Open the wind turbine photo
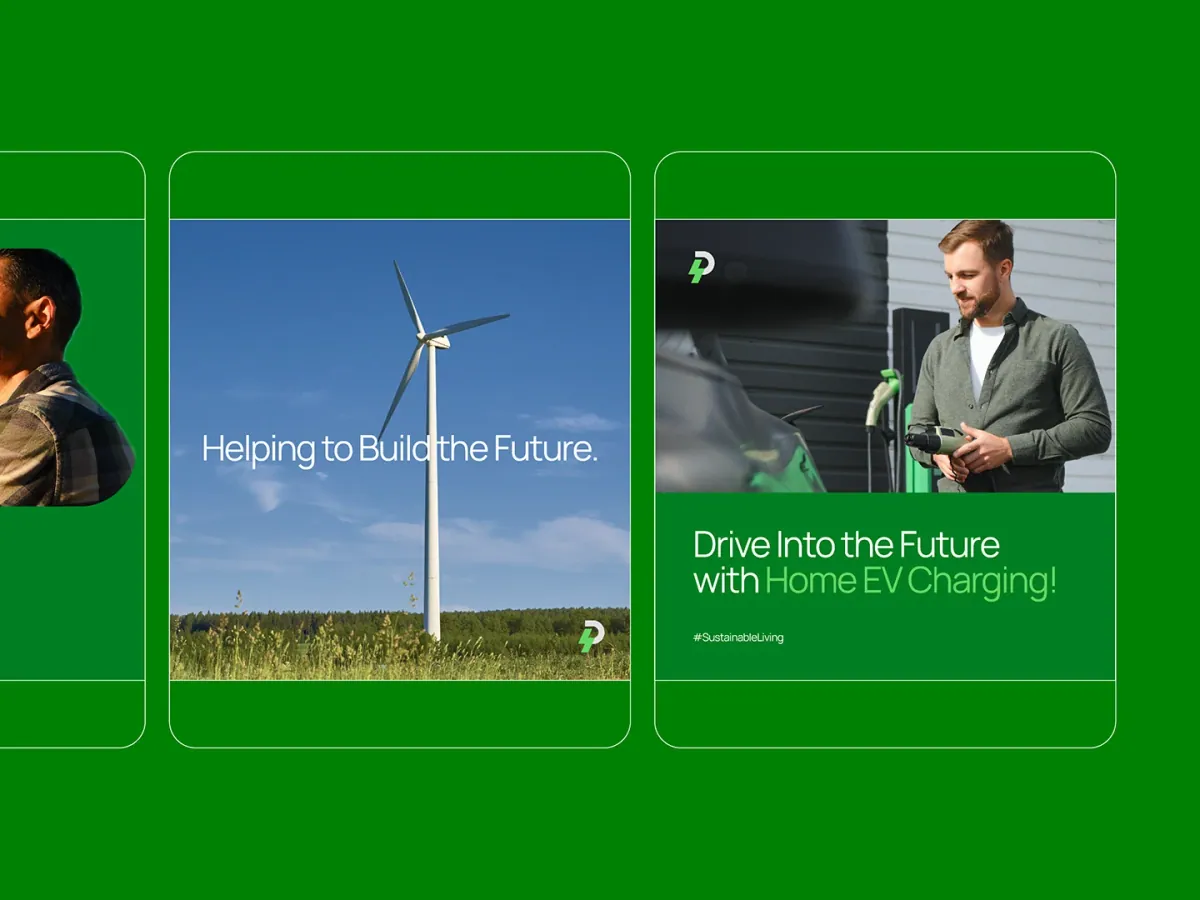This screenshot has height=900, width=1200. click(x=400, y=450)
